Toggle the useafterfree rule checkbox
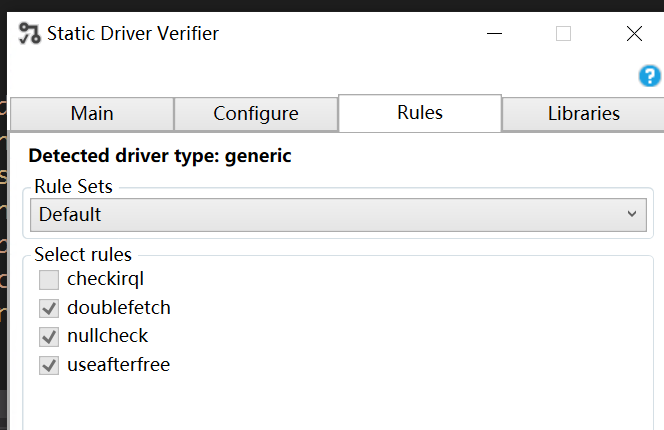This screenshot has height=430, width=664. pos(49,365)
